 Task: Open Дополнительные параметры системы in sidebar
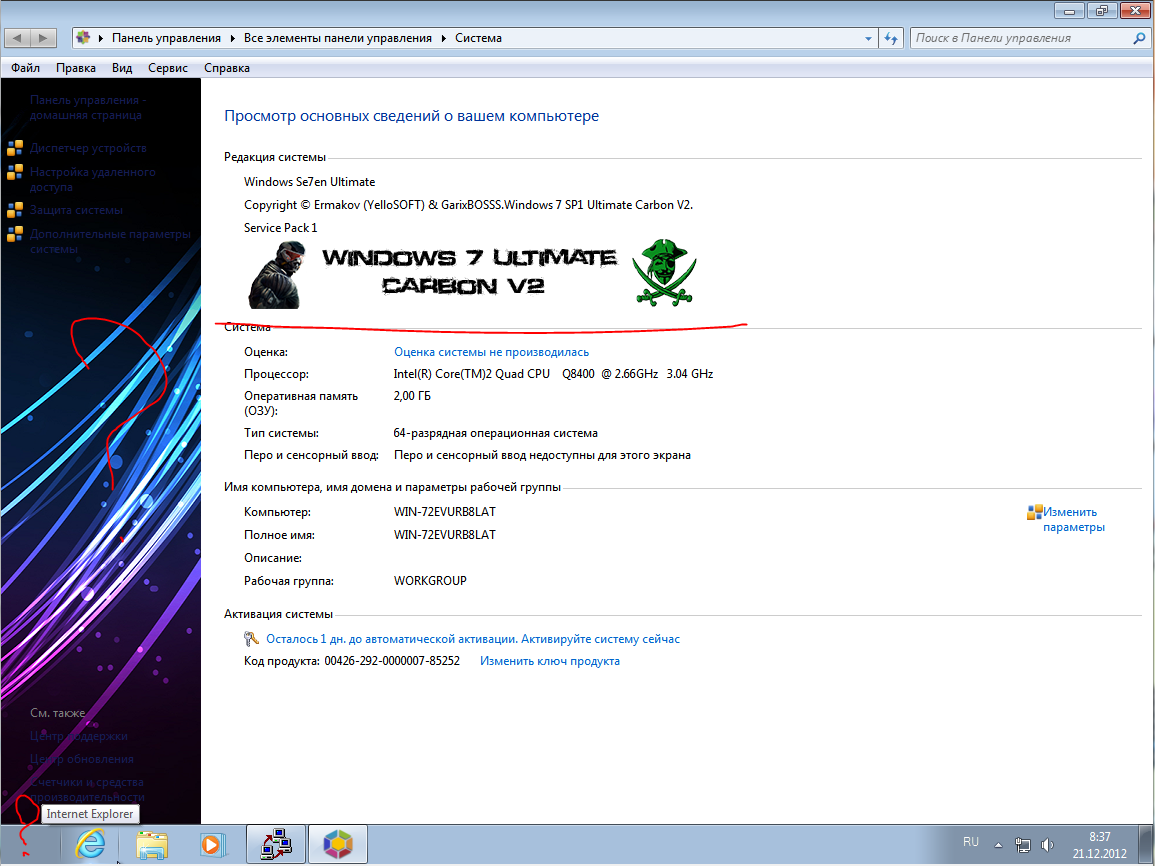[x=110, y=242]
